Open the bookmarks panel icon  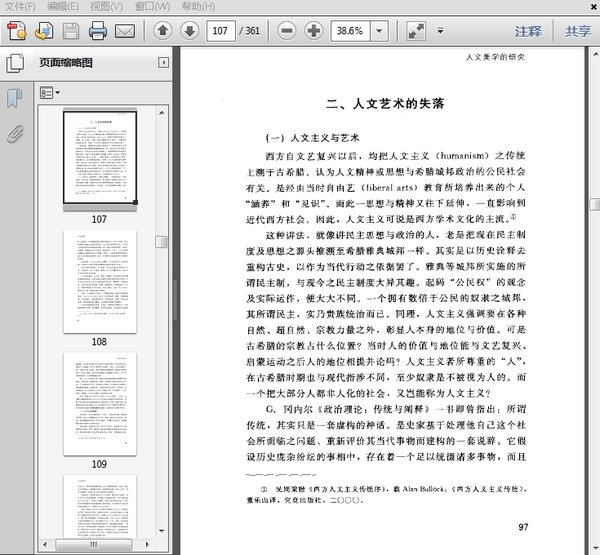pos(15,99)
